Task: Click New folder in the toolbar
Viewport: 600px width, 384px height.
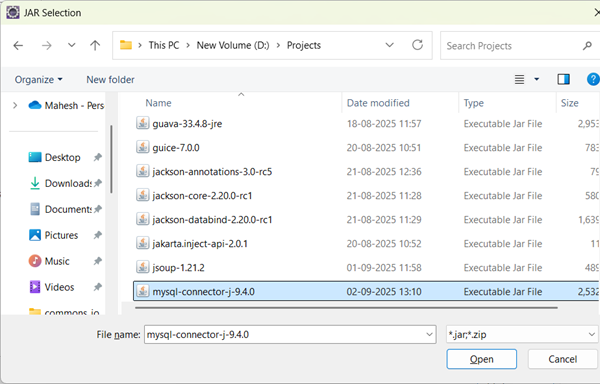Action: pyautogui.click(x=111, y=80)
